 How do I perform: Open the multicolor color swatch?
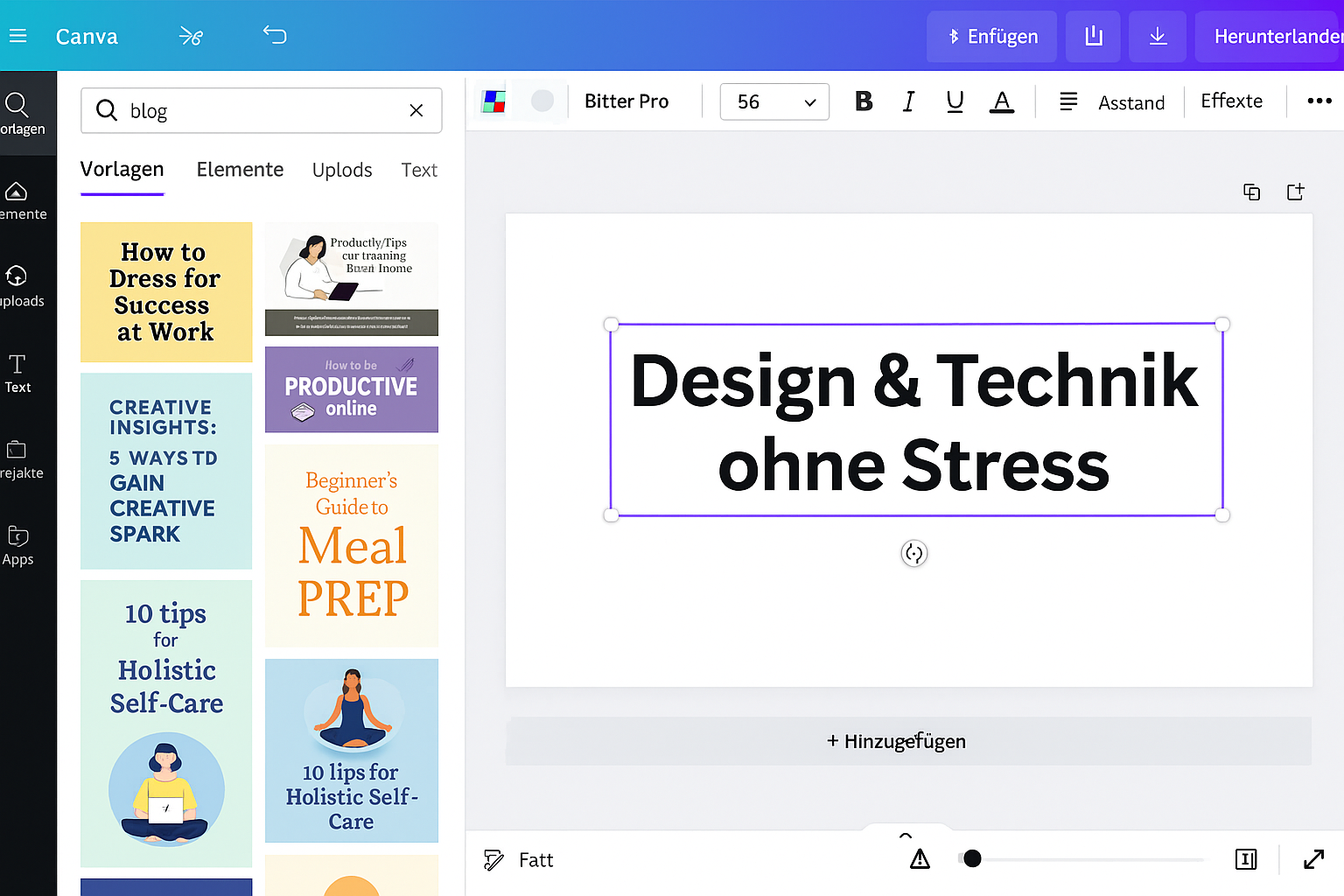pos(493,101)
